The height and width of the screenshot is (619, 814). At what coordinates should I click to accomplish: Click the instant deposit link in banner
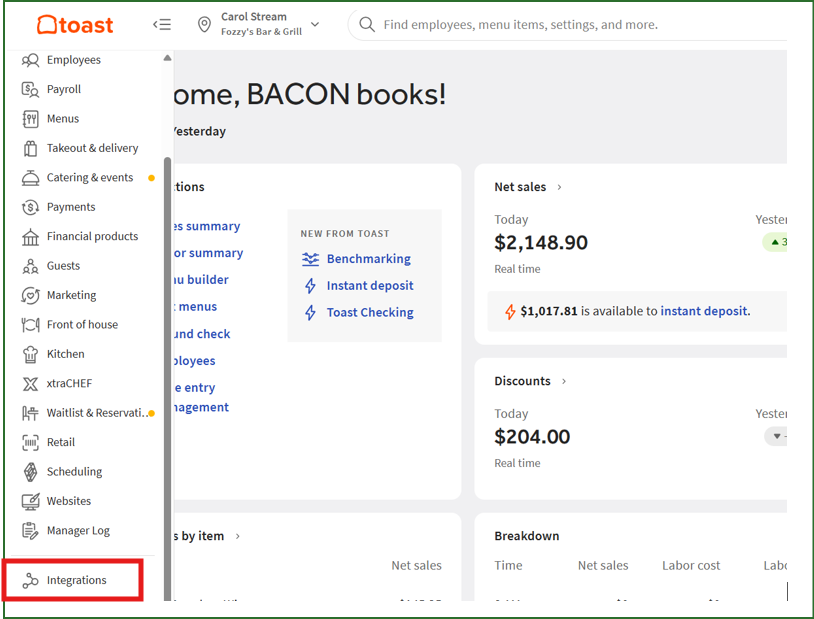[x=704, y=311]
